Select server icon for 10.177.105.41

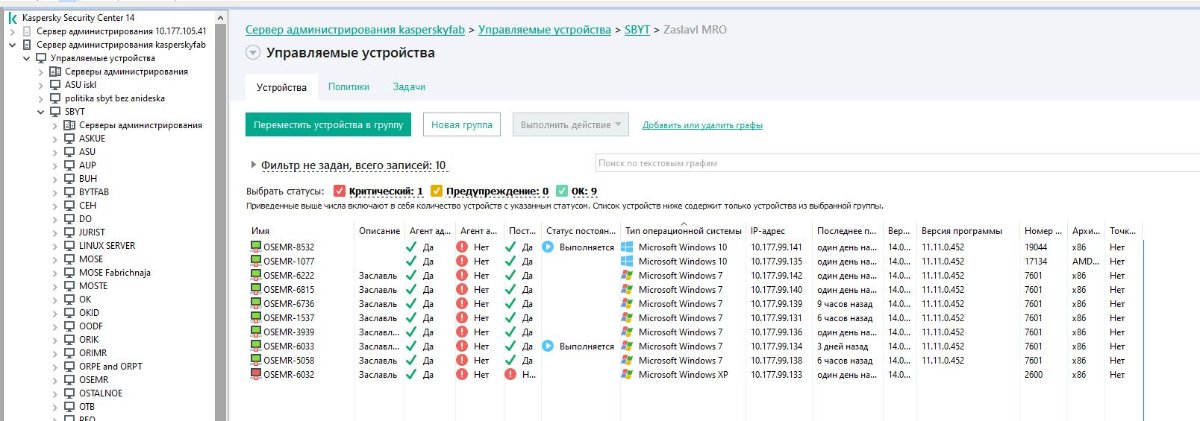click(28, 31)
